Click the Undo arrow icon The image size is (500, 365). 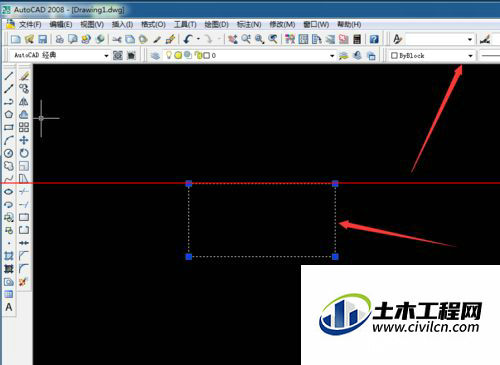188,39
